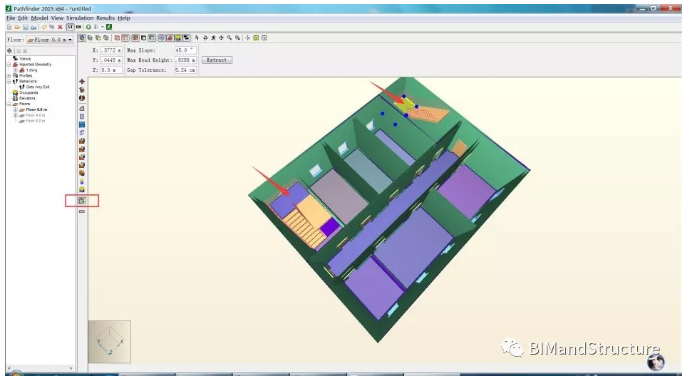The image size is (690, 379).
Task: Click the redo arrow icon
Action: (x=52, y=27)
